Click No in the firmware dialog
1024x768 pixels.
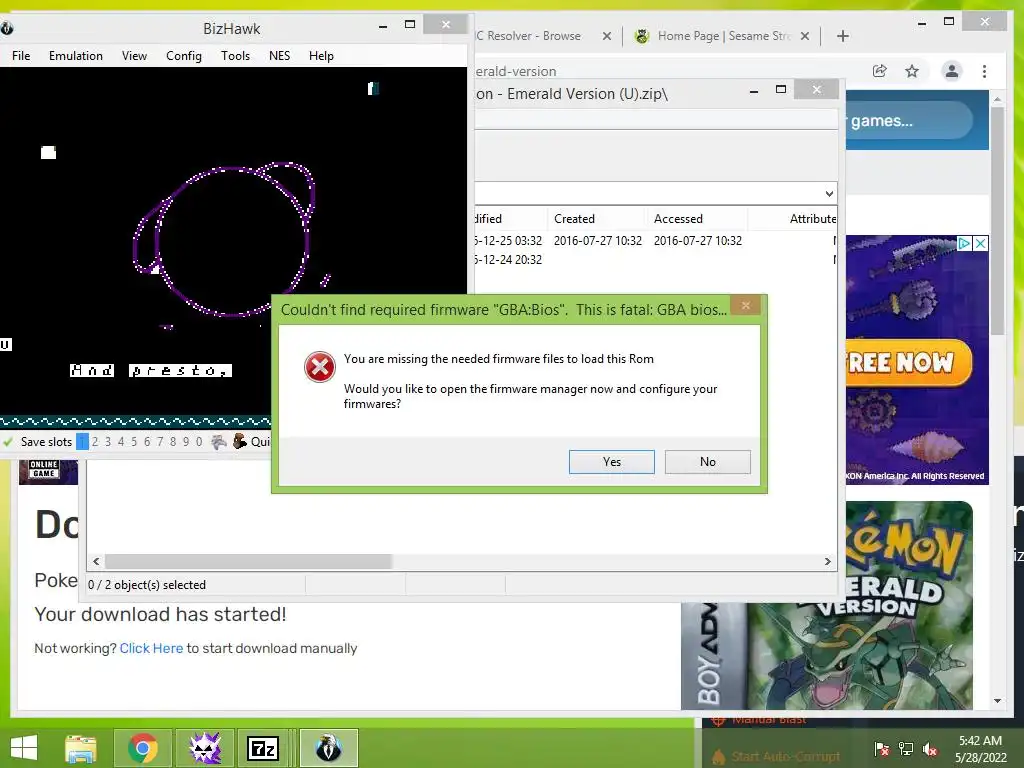pyautogui.click(x=707, y=462)
